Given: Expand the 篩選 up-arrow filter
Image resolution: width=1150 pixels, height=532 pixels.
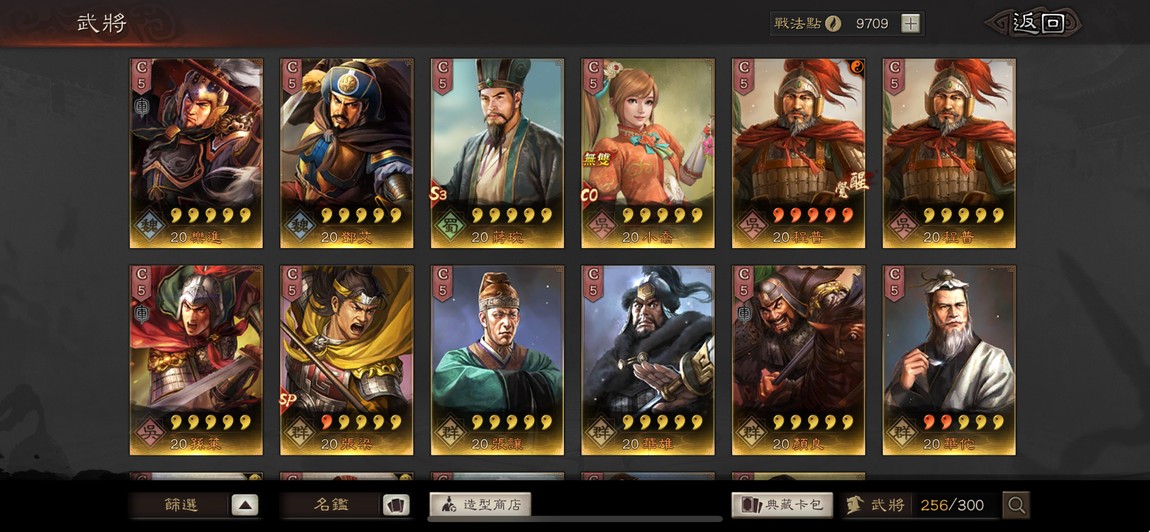Looking at the screenshot, I should [245, 505].
